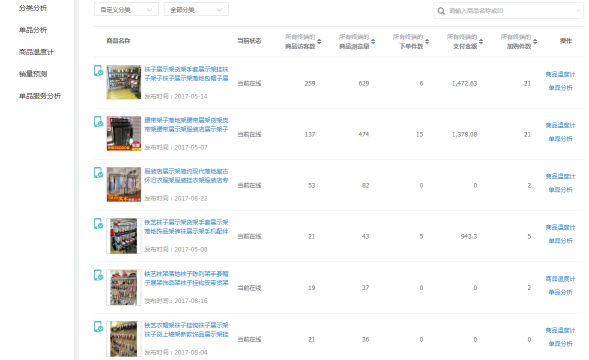This screenshot has height=360, width=589.
Task: Open the 全部分类 dropdown
Action: (196, 9)
